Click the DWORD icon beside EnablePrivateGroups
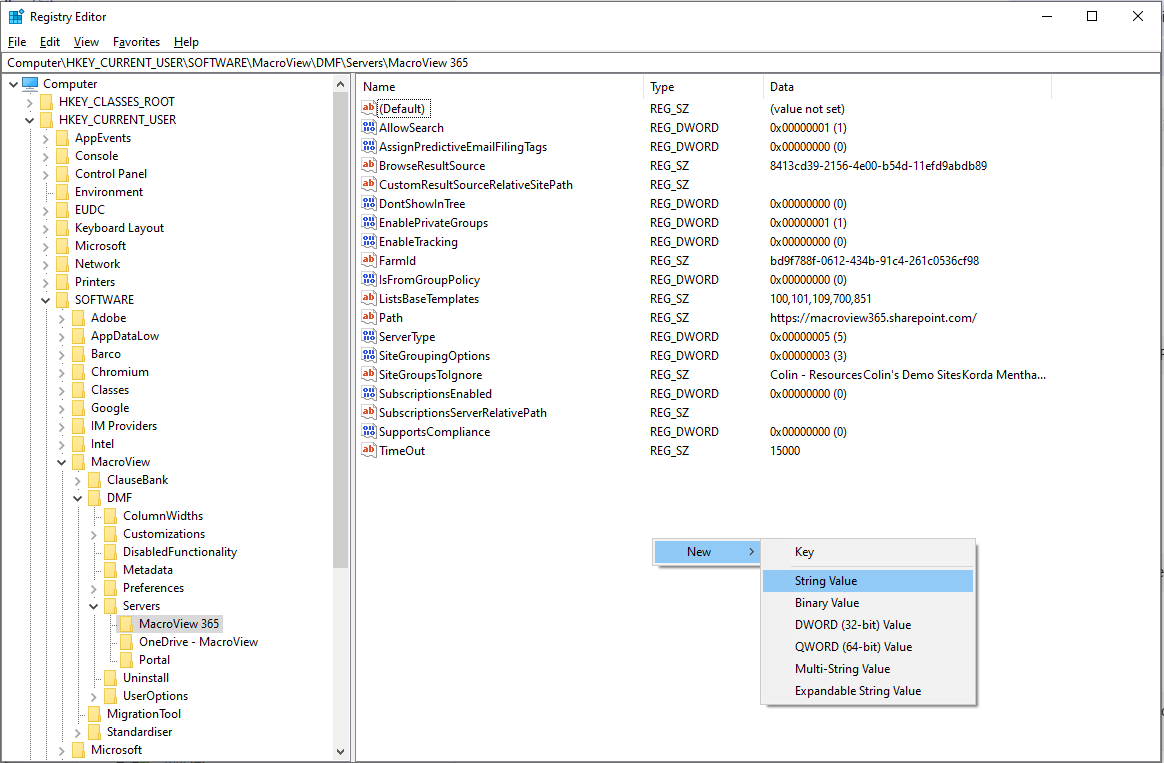Screen dimensions: 1164x763 coord(368,223)
